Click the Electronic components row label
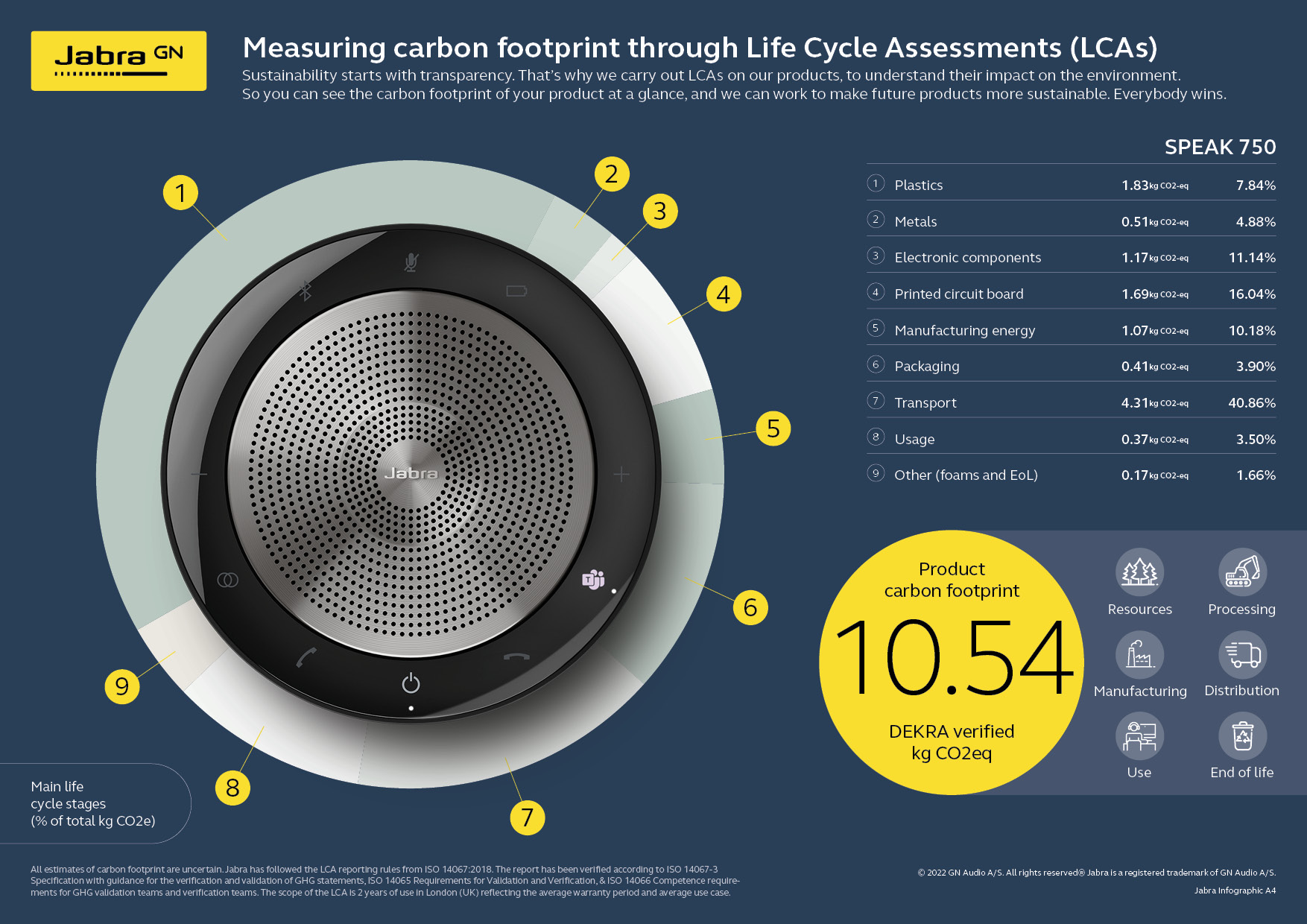Viewport: 1307px width, 924px height. (x=968, y=257)
